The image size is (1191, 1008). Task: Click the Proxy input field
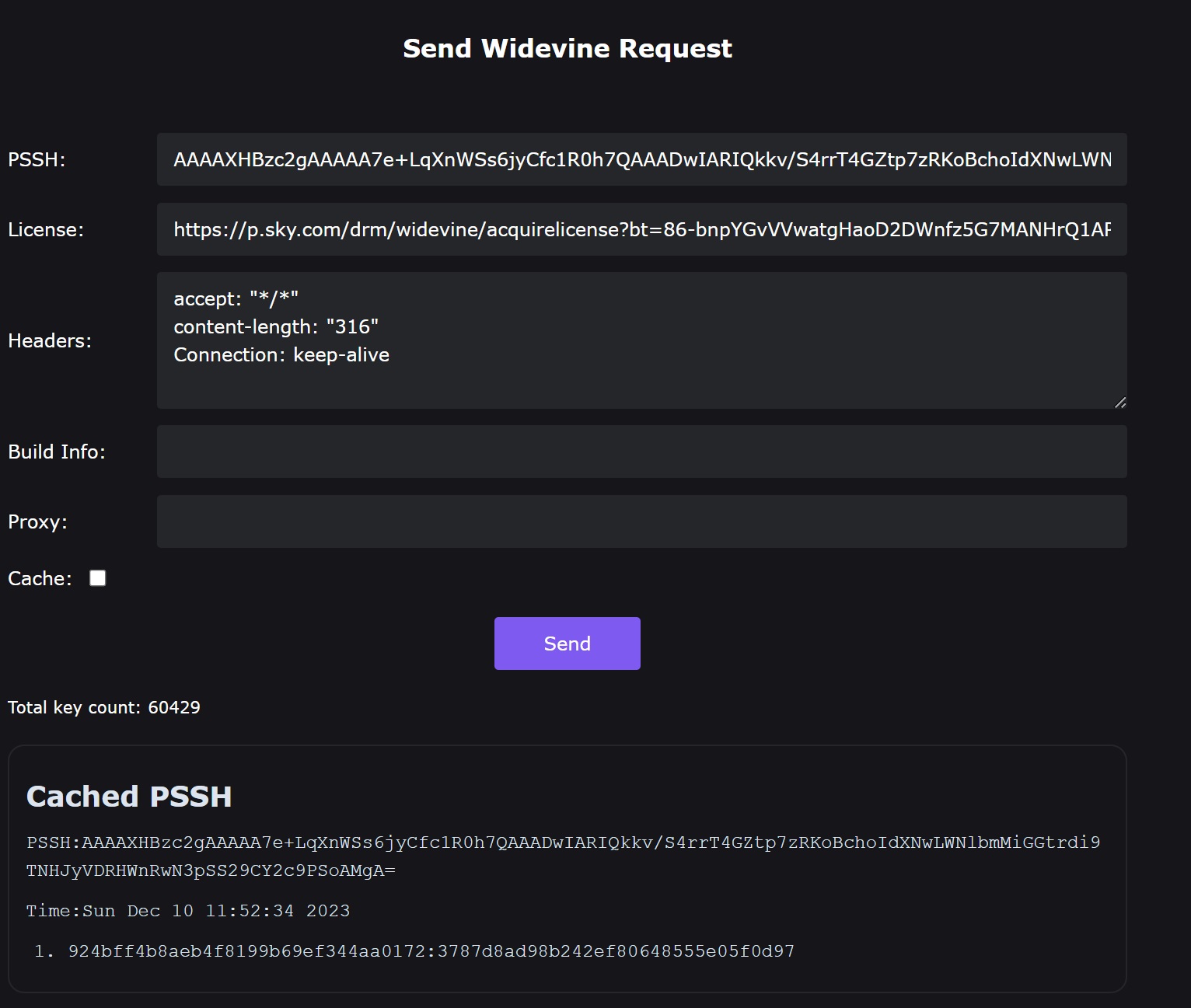[641, 521]
